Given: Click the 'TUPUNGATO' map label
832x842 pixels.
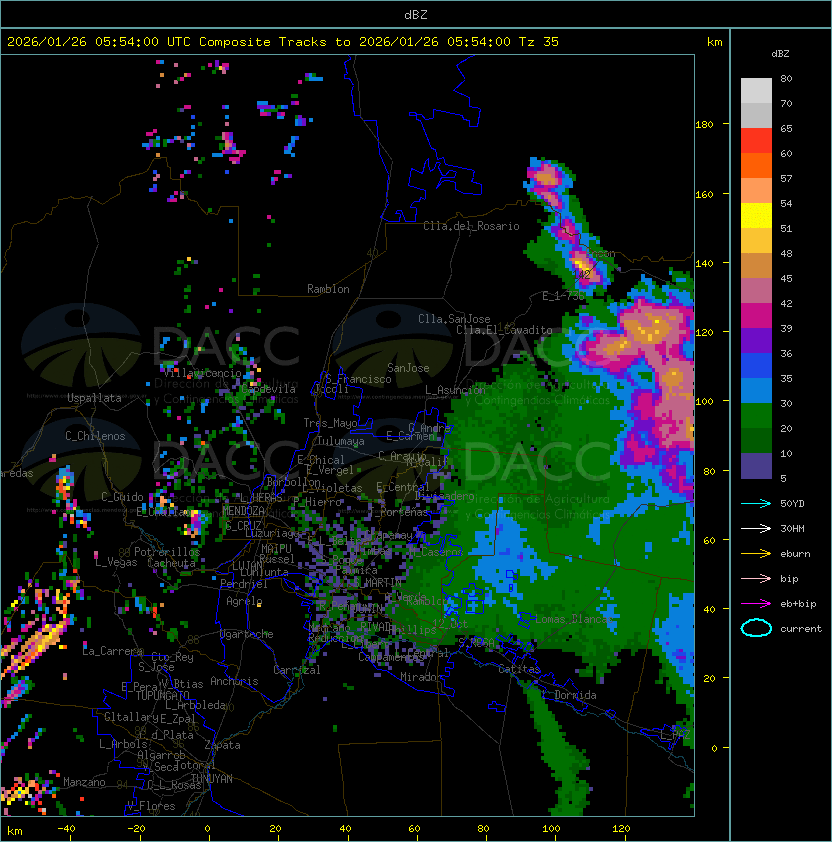Looking at the screenshot, I should click(162, 695).
